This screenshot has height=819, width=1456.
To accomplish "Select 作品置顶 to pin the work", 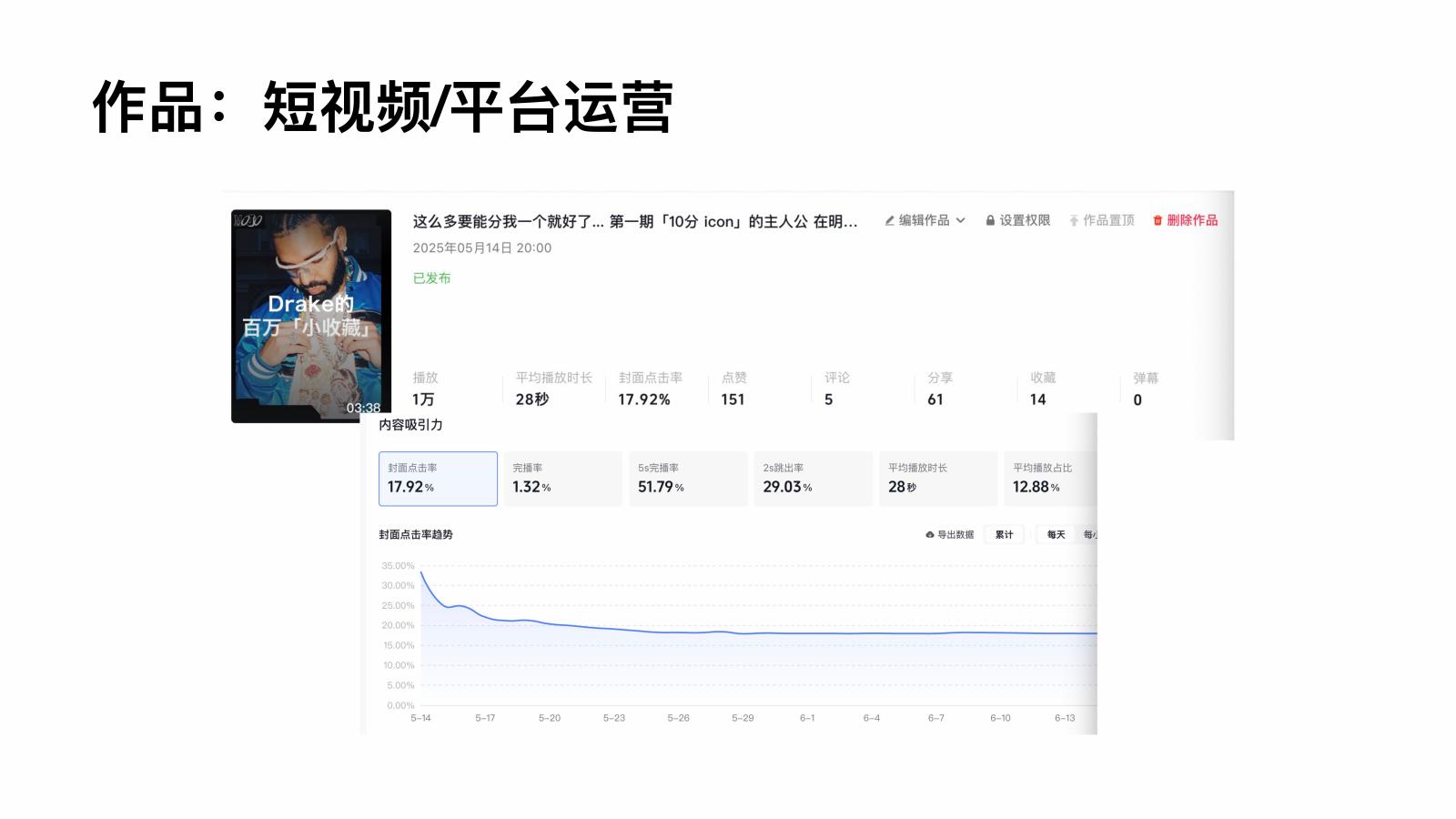I will (1108, 220).
